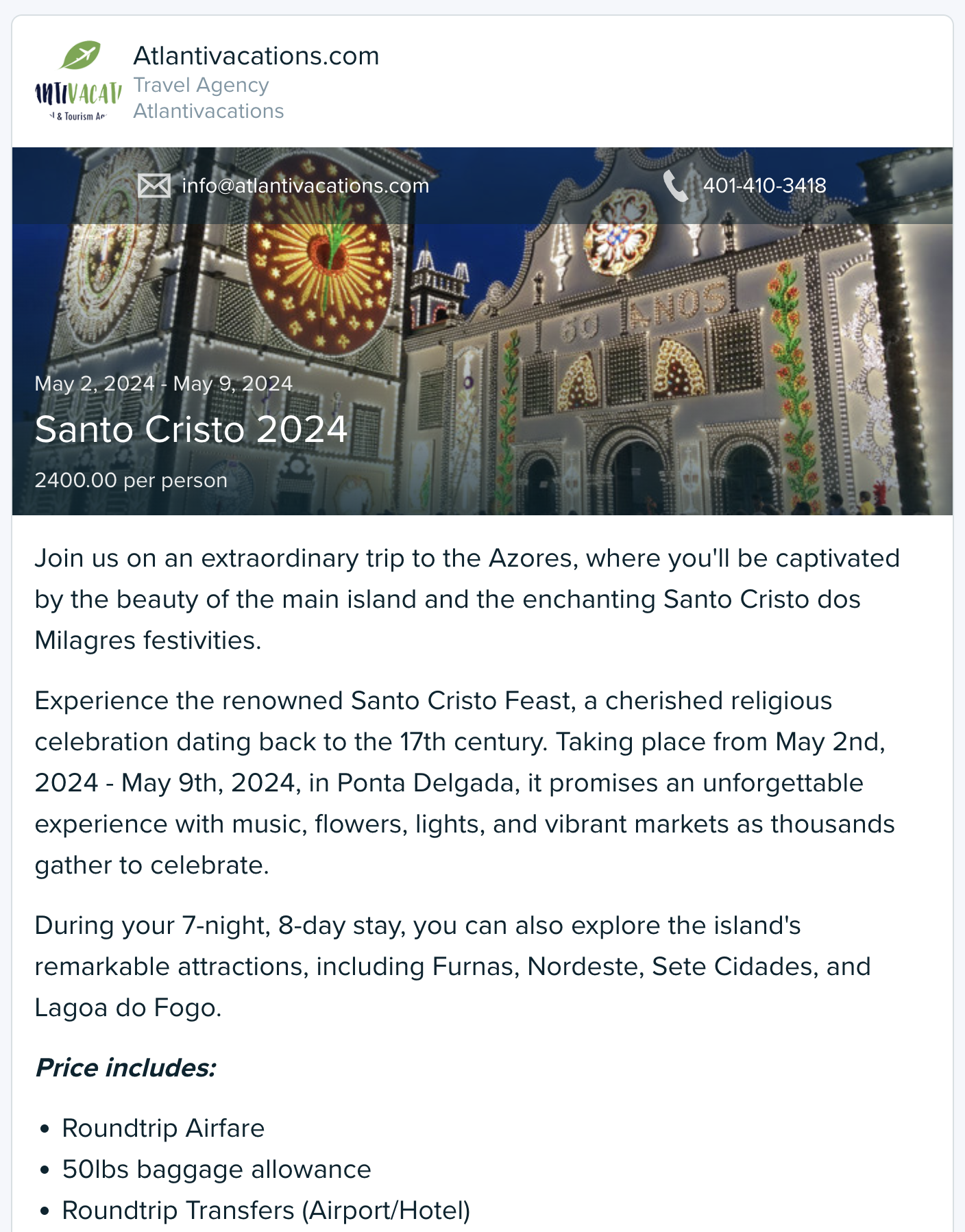Click the envelope email icon
The width and height of the screenshot is (965, 1232).
(154, 186)
